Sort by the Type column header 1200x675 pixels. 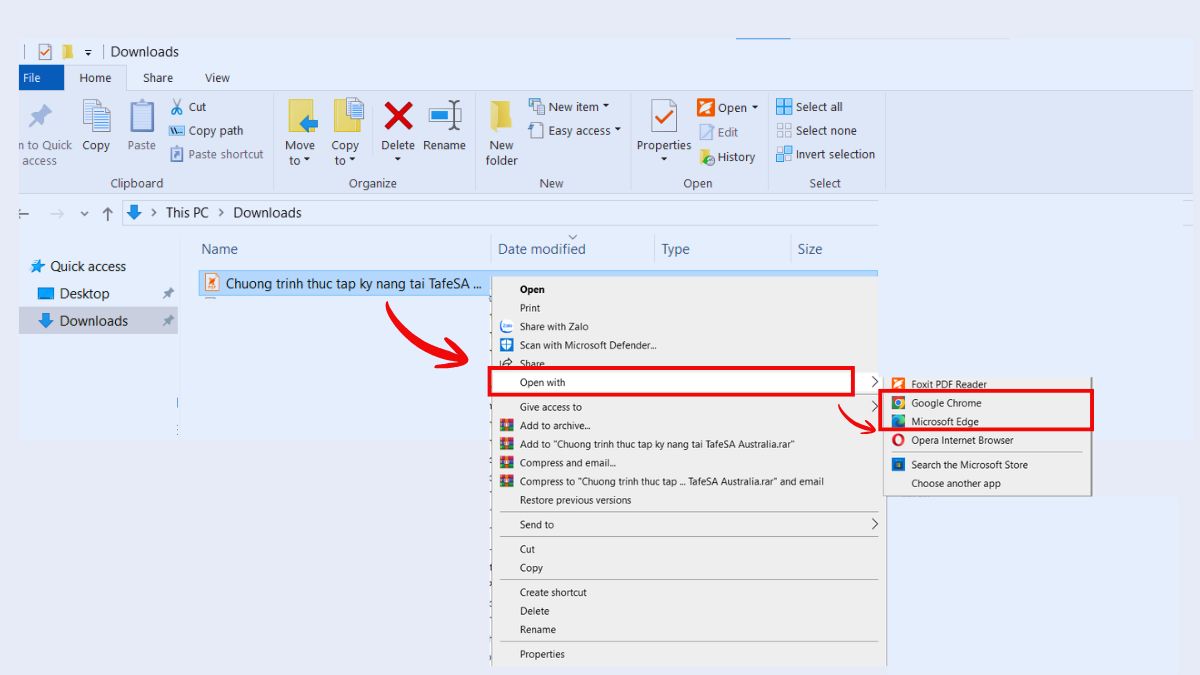(x=675, y=249)
